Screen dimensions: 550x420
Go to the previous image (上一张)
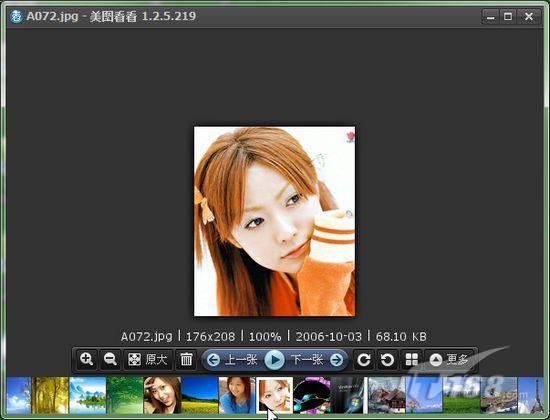tap(233, 360)
